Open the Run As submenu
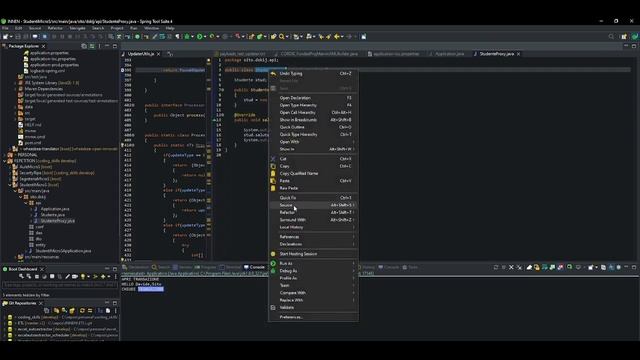 pyautogui.click(x=313, y=264)
